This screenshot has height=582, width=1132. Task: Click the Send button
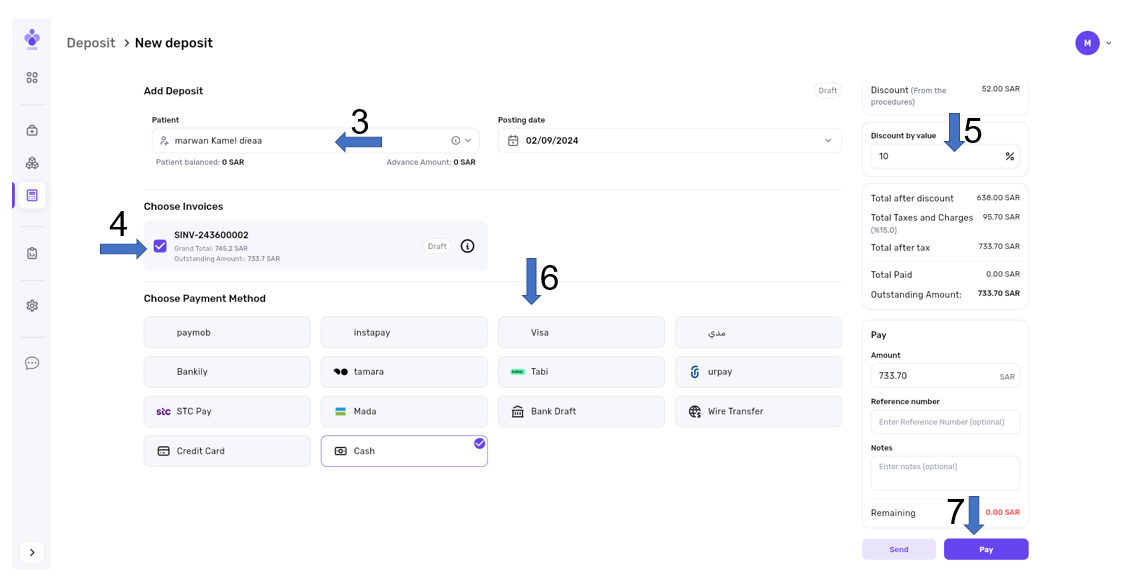[x=898, y=549]
